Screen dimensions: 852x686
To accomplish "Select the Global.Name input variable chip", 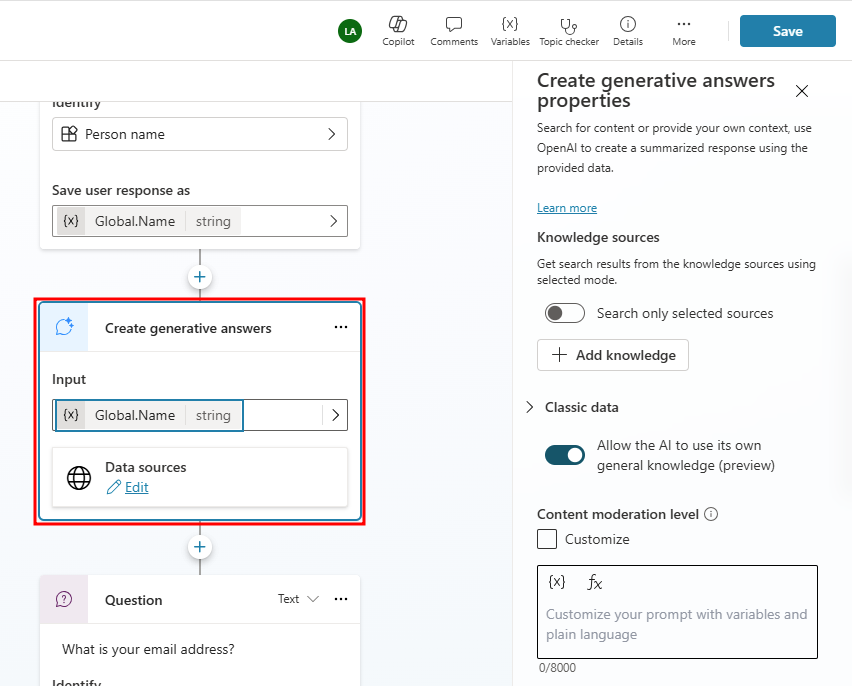I will (x=149, y=415).
